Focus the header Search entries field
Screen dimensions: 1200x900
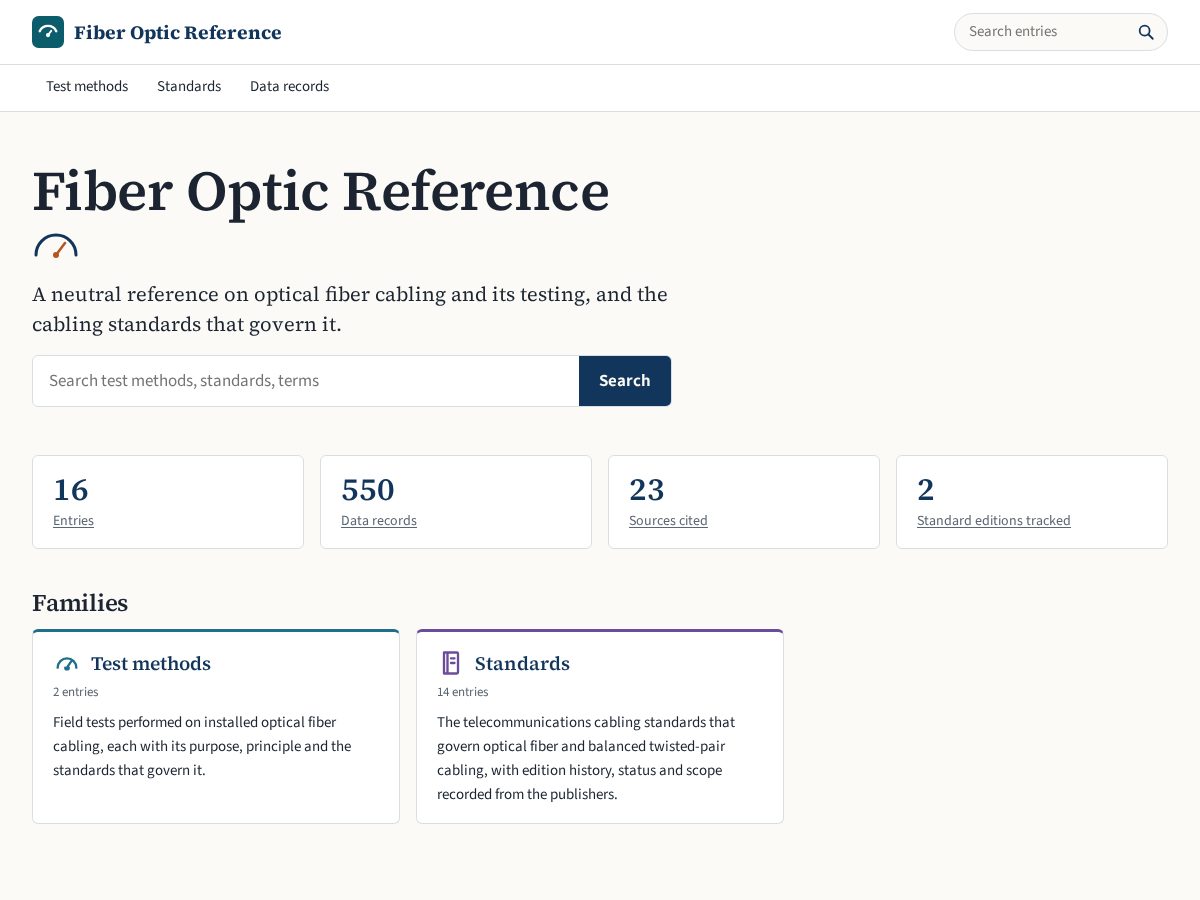tap(1046, 32)
